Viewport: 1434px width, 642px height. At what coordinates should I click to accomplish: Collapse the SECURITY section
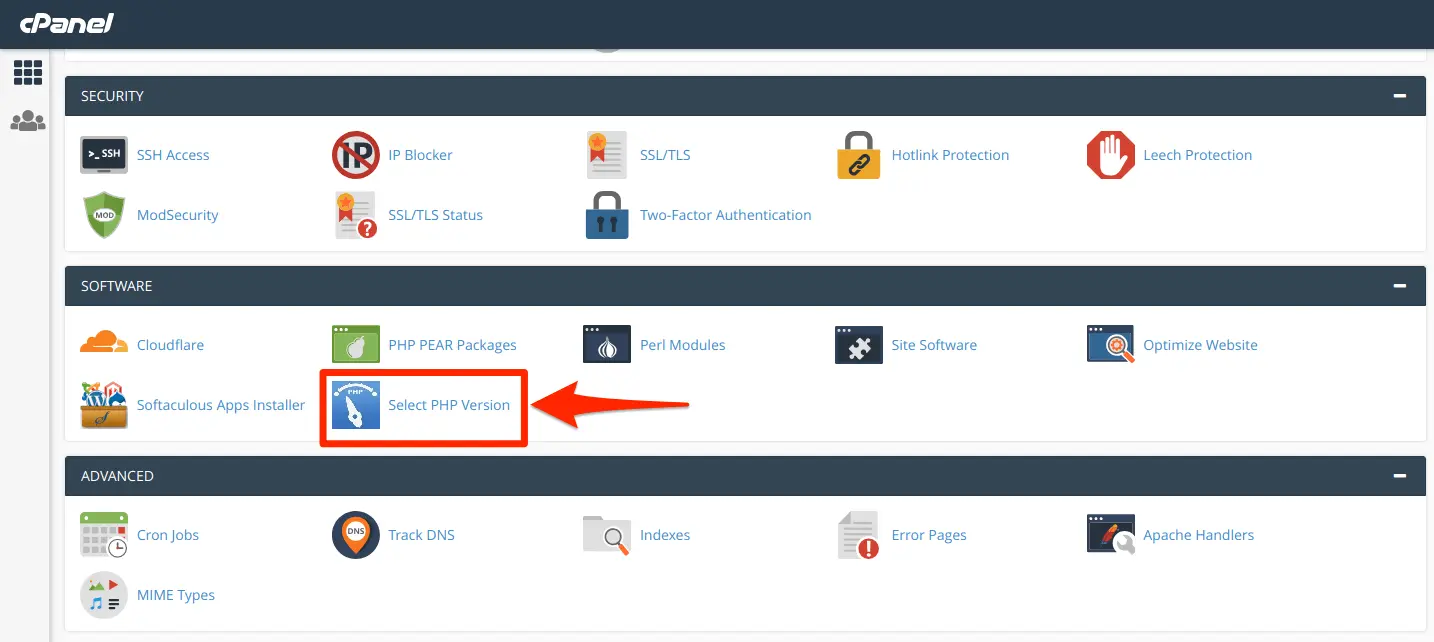(1398, 95)
